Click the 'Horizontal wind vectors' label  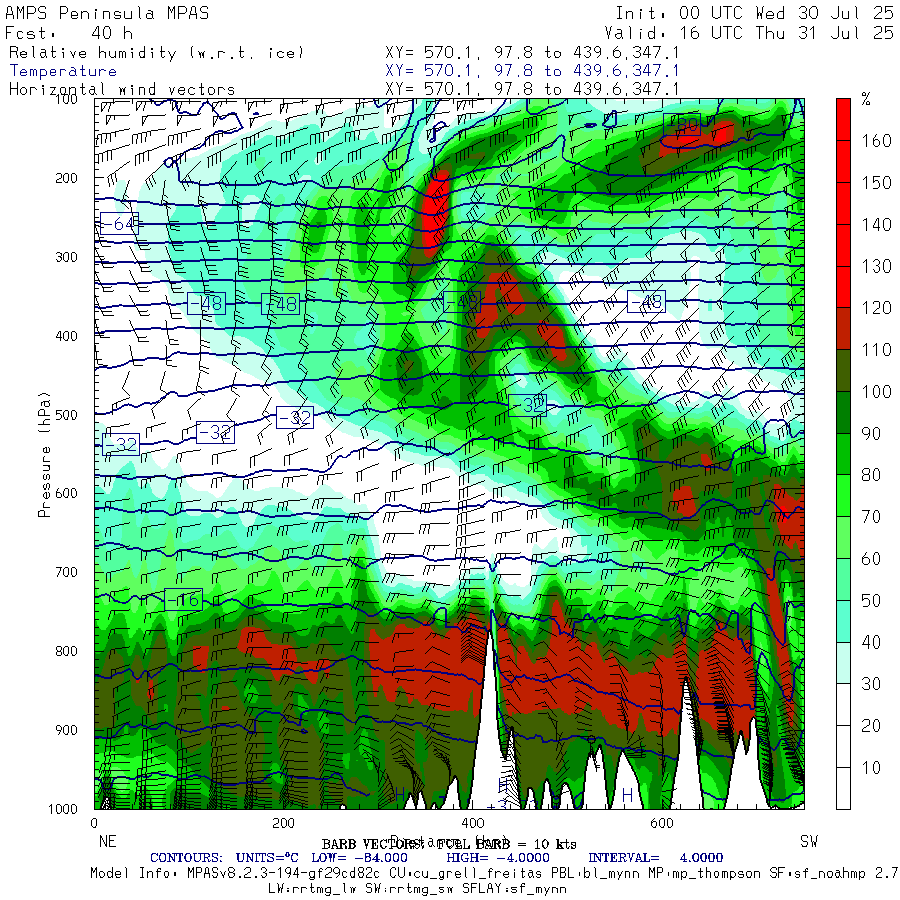(122, 90)
